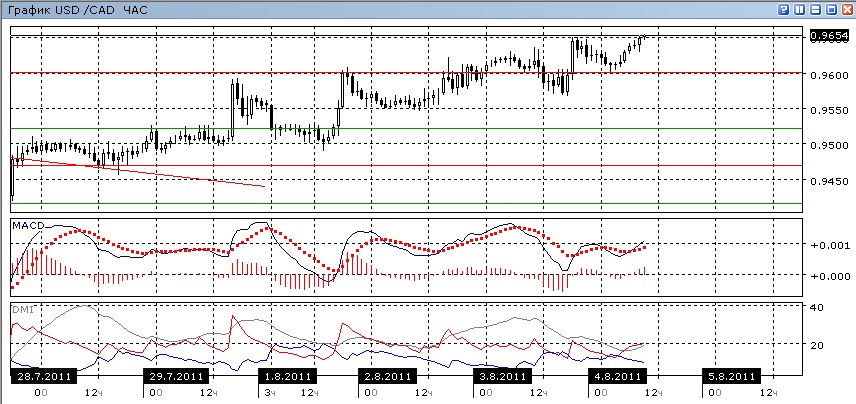Select the 28.7.2011 date marker

pyautogui.click(x=43, y=377)
